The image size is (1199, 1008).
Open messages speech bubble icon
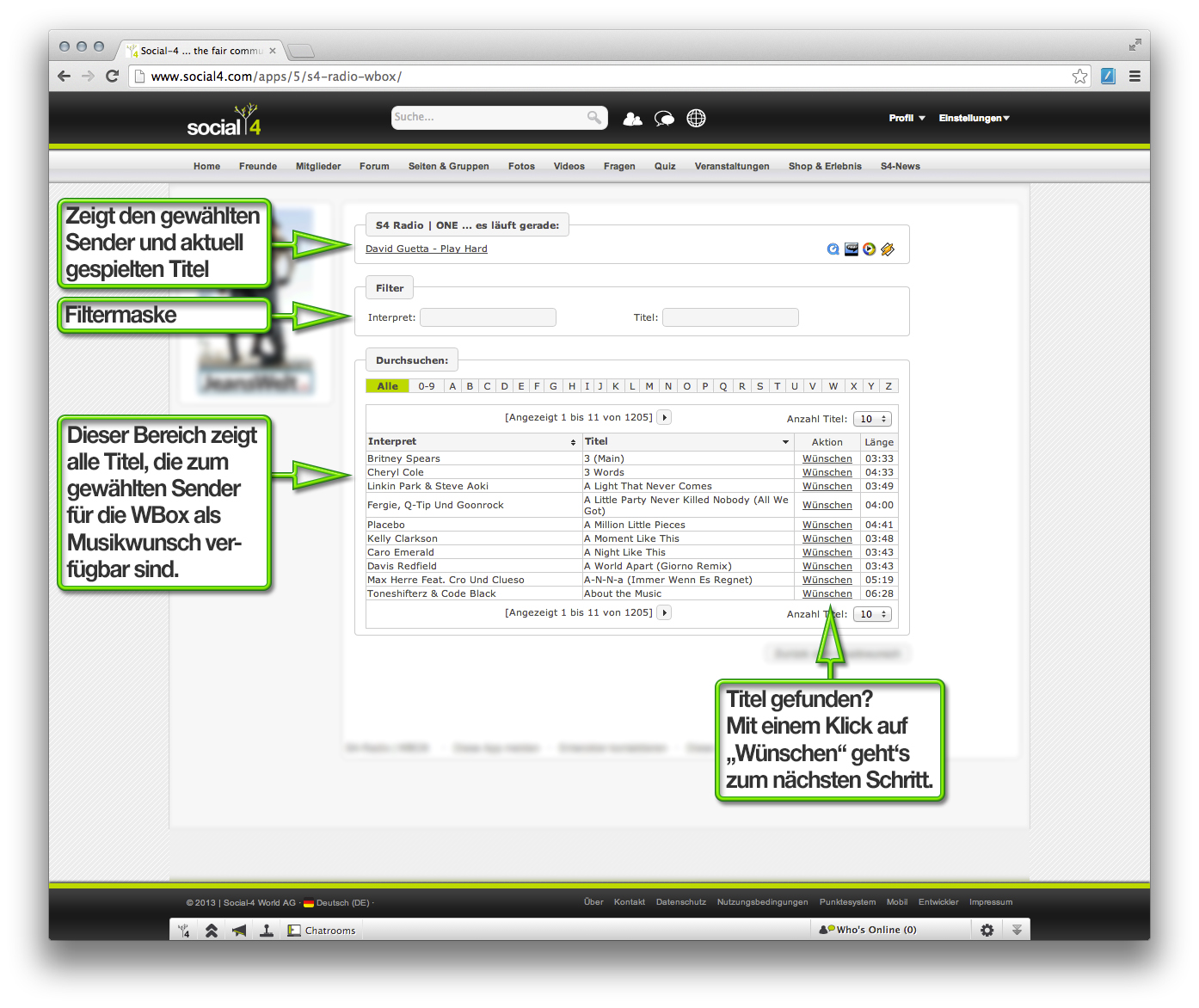click(664, 119)
